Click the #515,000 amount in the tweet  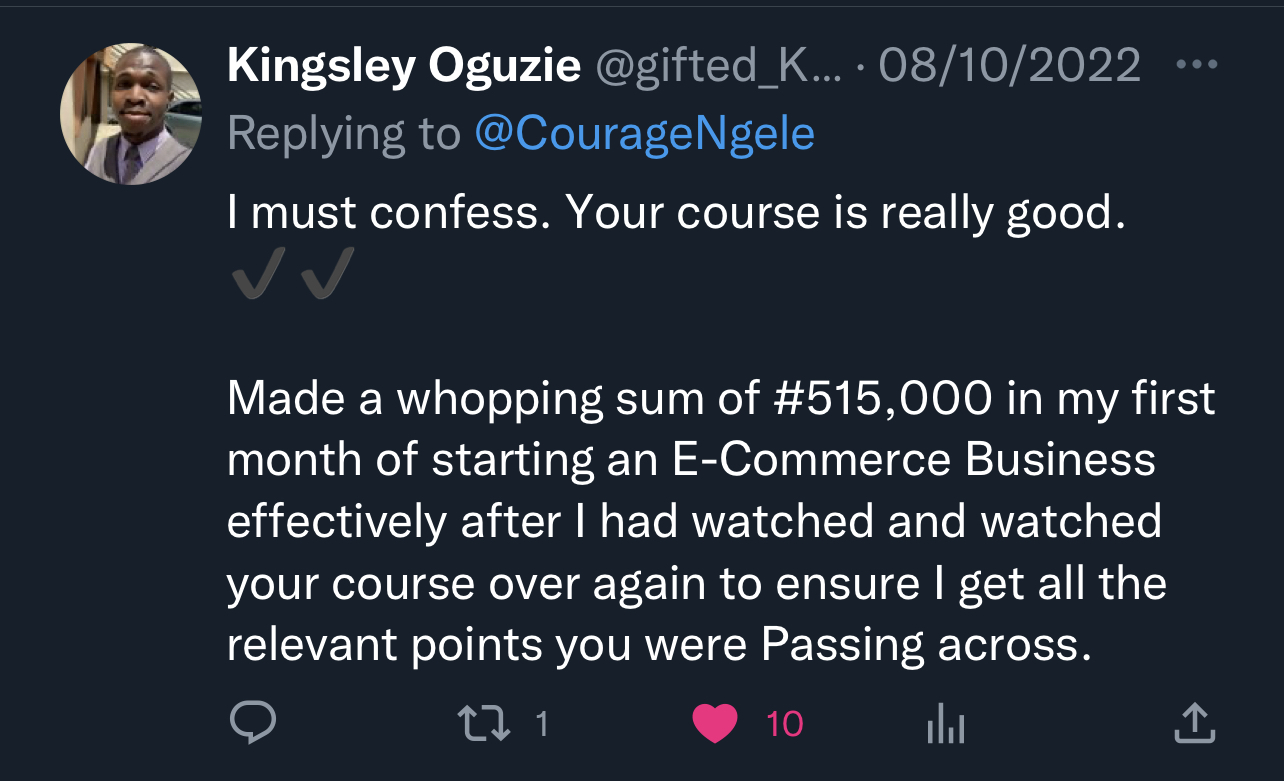point(882,399)
